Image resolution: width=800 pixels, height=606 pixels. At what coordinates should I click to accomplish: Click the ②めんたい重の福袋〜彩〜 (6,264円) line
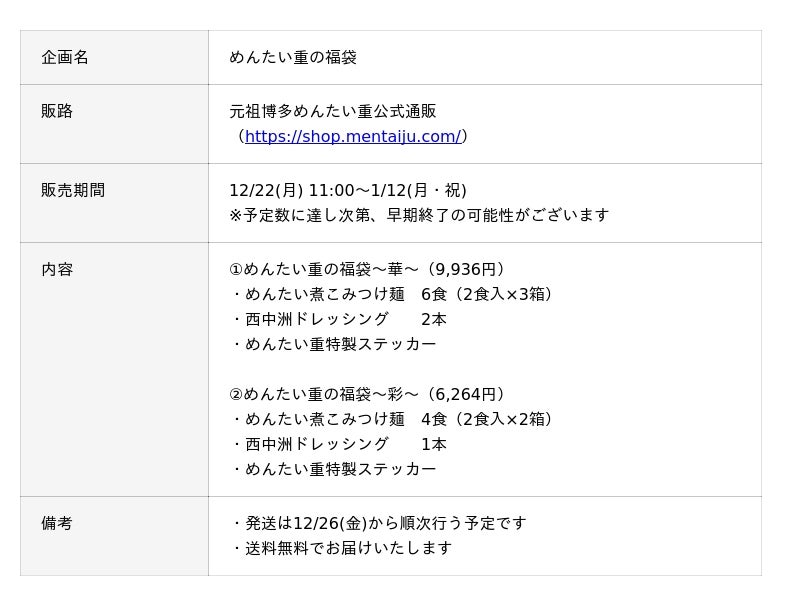click(x=368, y=395)
